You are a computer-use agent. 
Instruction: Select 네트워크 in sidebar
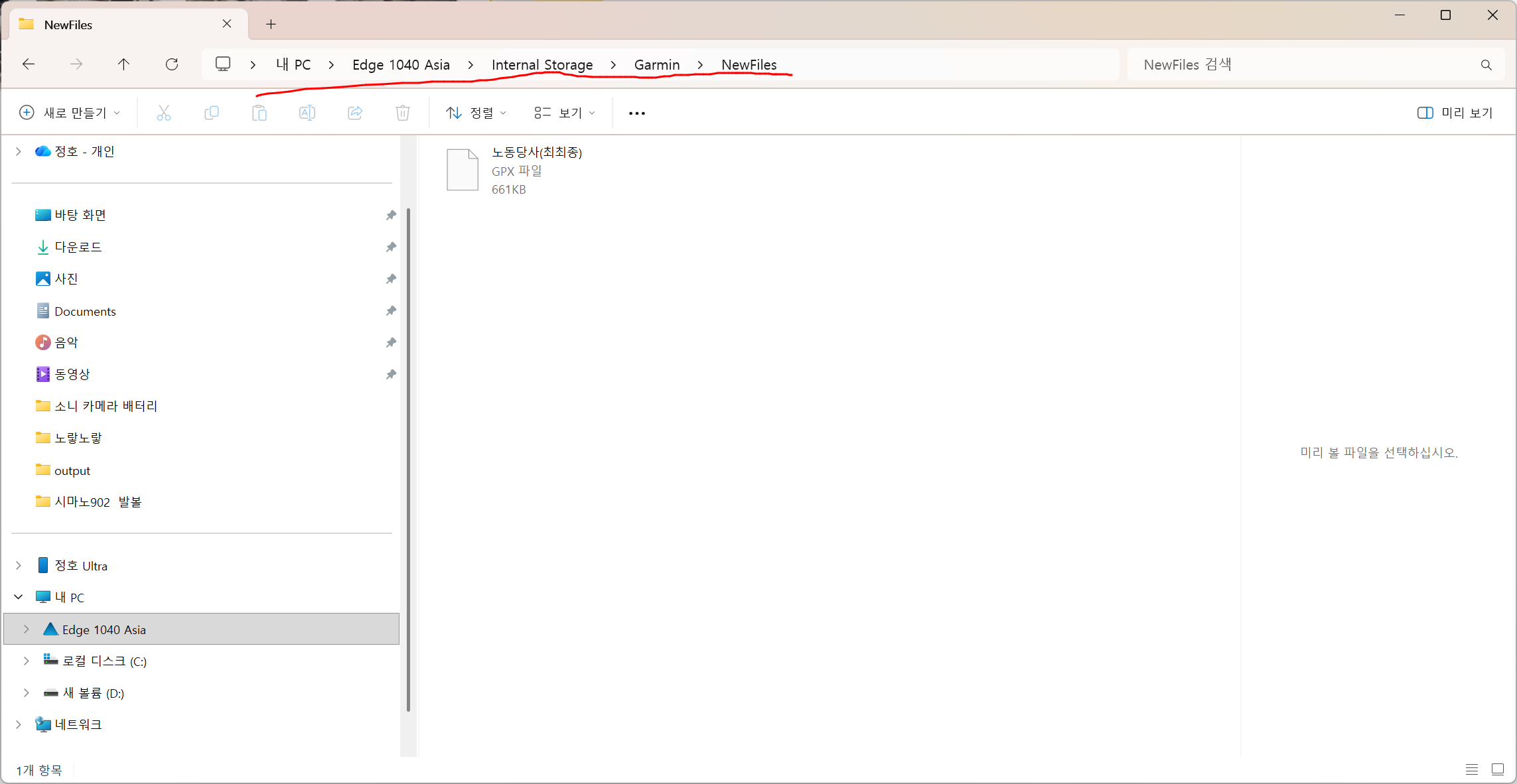click(x=78, y=724)
